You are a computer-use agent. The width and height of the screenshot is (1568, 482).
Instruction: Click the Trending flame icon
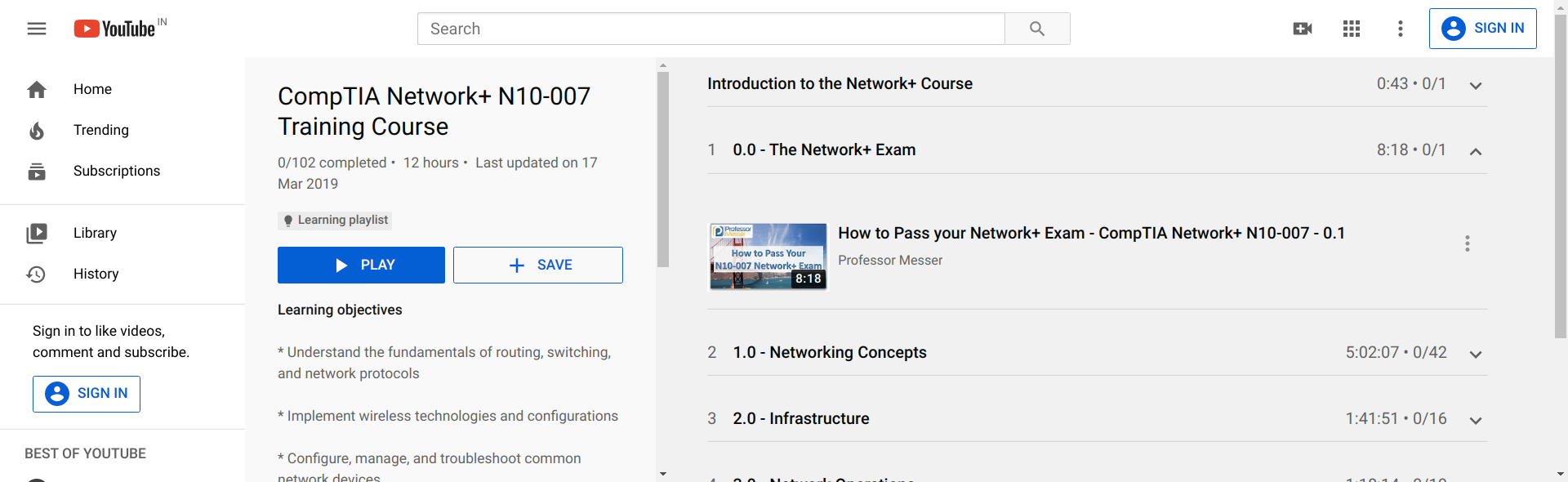[x=37, y=131]
